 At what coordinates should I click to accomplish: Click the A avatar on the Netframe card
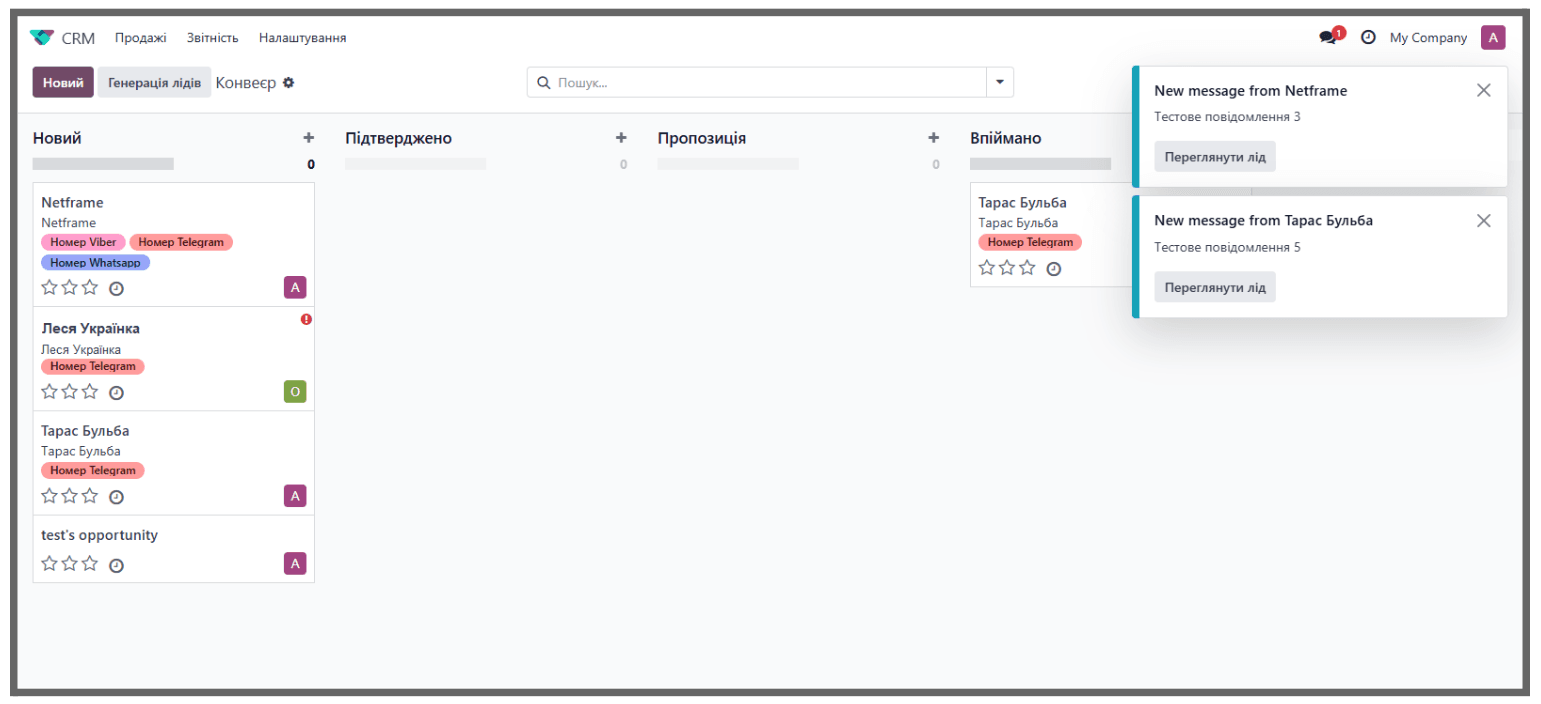coord(295,288)
